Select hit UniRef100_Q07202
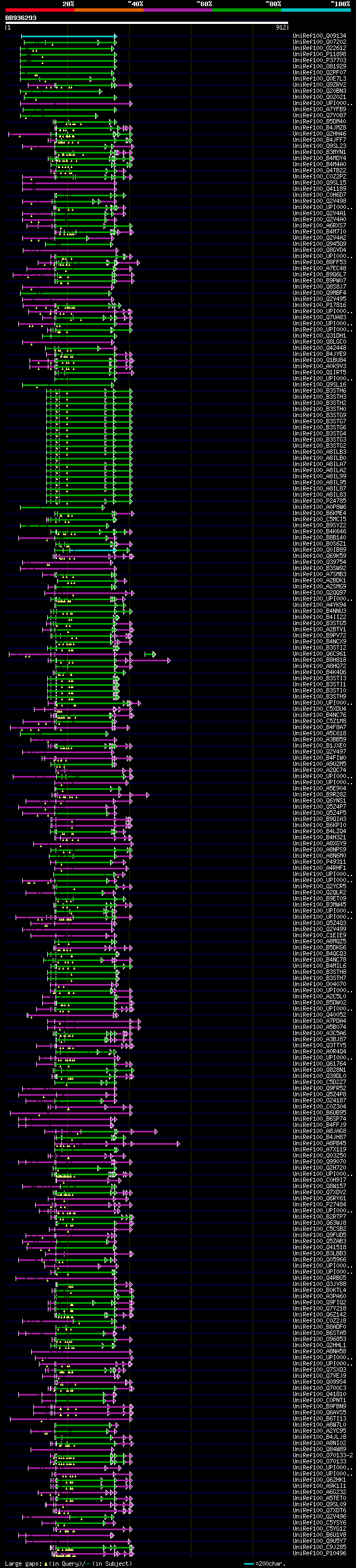The image size is (356, 1568). point(319,42)
